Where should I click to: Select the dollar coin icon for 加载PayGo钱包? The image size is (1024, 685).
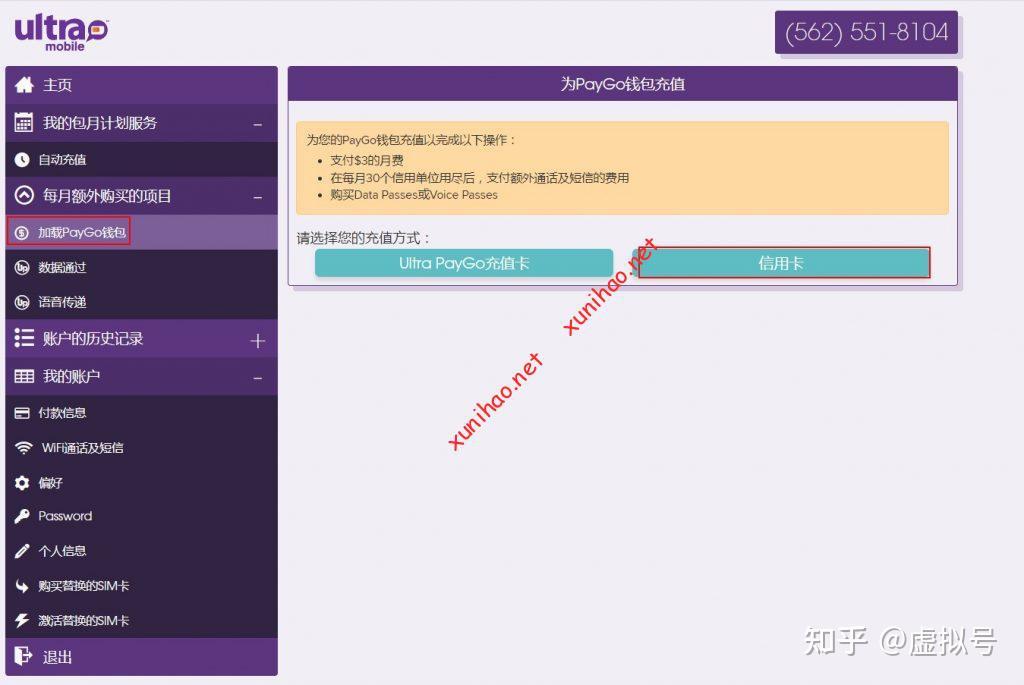[x=22, y=232]
